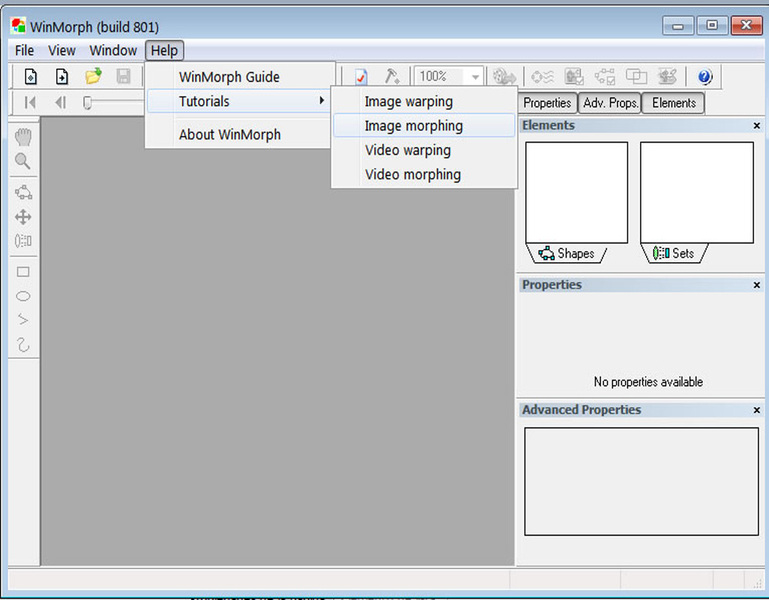Close the Help menu
The image size is (769, 600).
tap(164, 51)
